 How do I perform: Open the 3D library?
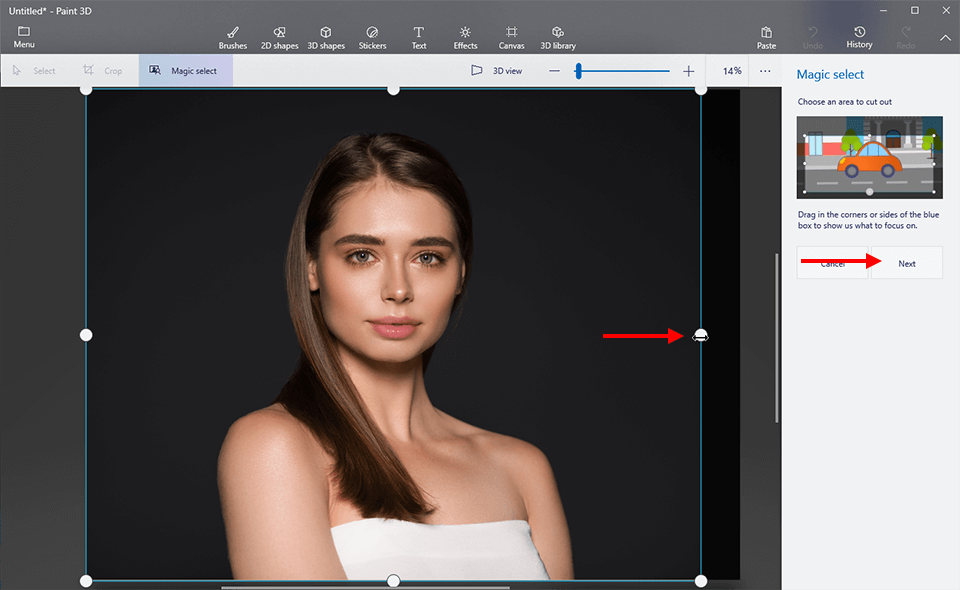(x=558, y=38)
